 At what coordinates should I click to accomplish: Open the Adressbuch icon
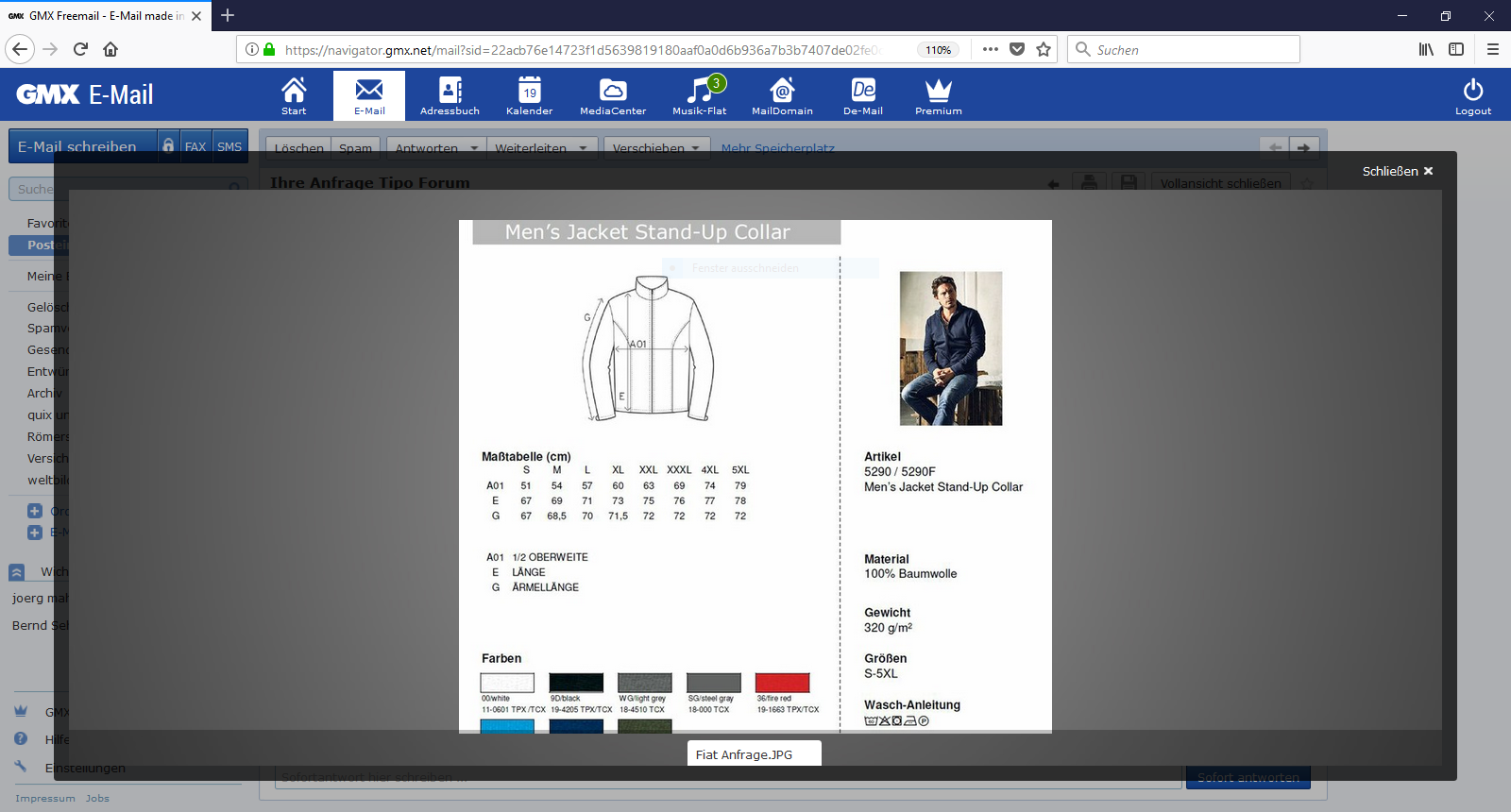(450, 95)
